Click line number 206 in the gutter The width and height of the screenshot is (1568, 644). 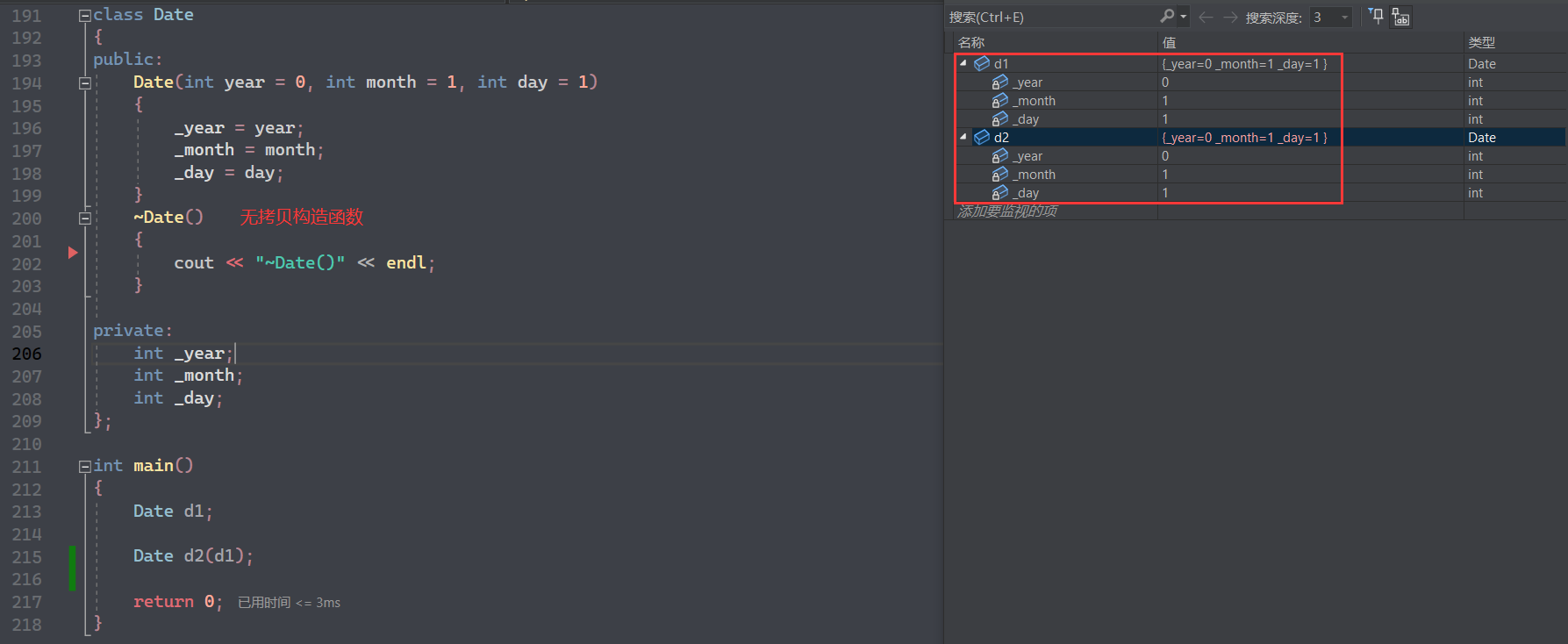point(26,354)
